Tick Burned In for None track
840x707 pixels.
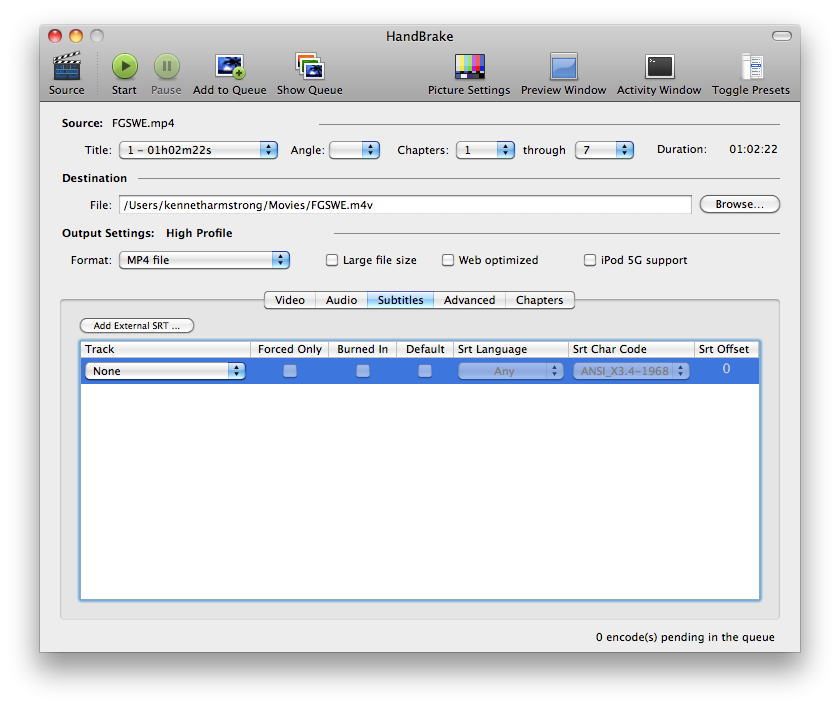pos(363,371)
